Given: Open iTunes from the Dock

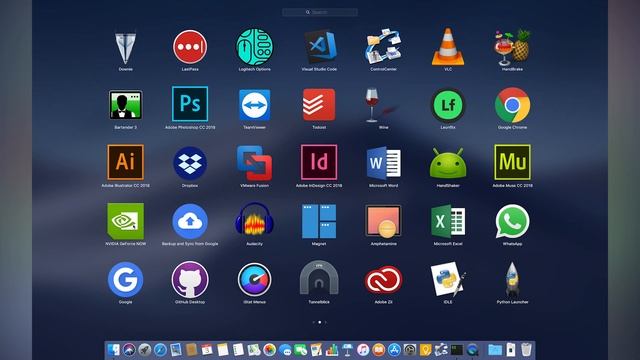Looking at the screenshot, I should [363, 350].
